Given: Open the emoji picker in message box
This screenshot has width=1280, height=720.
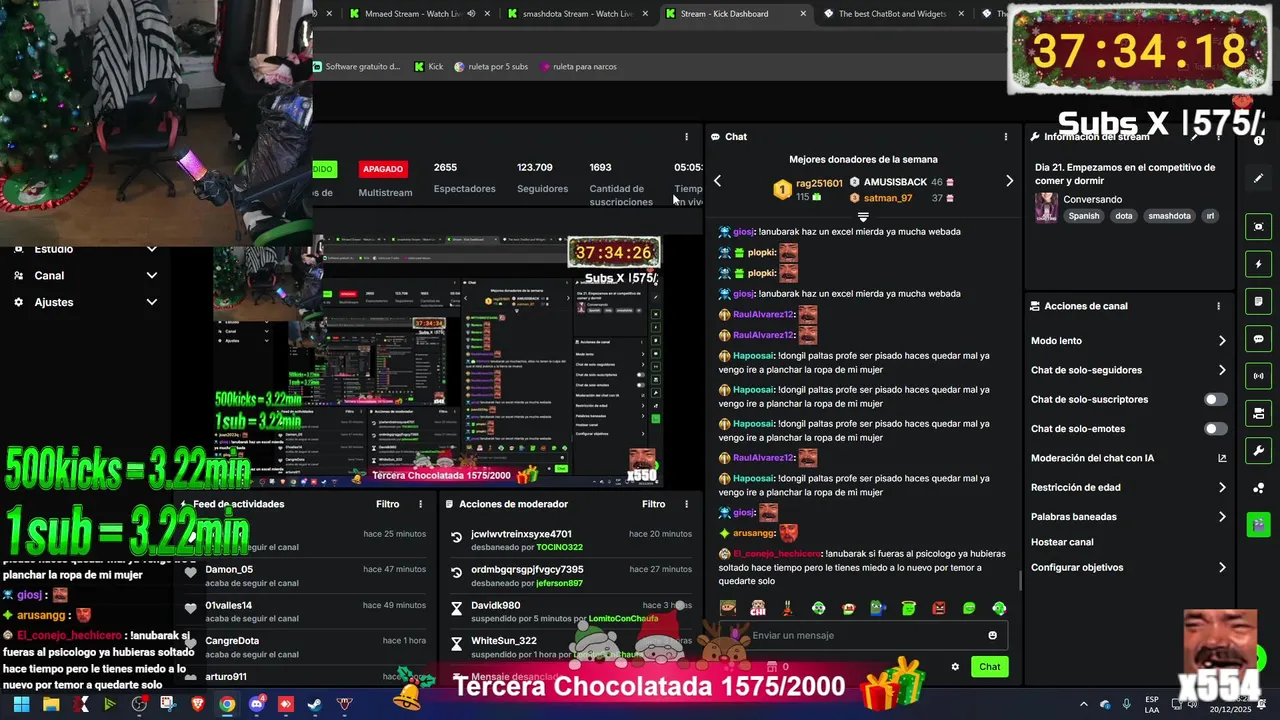Looking at the screenshot, I should [992, 635].
